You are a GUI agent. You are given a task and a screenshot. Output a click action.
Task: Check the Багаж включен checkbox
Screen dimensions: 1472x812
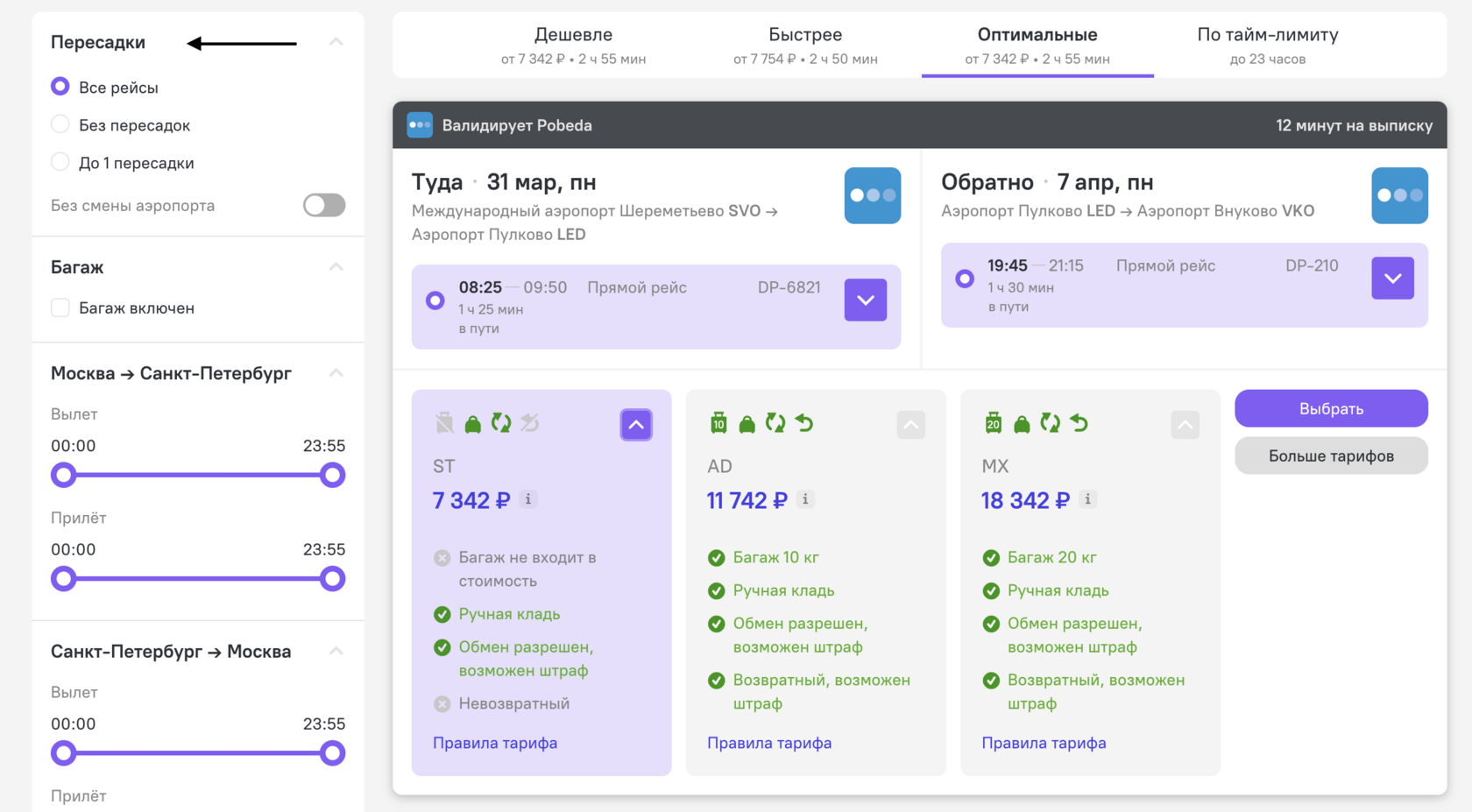60,307
